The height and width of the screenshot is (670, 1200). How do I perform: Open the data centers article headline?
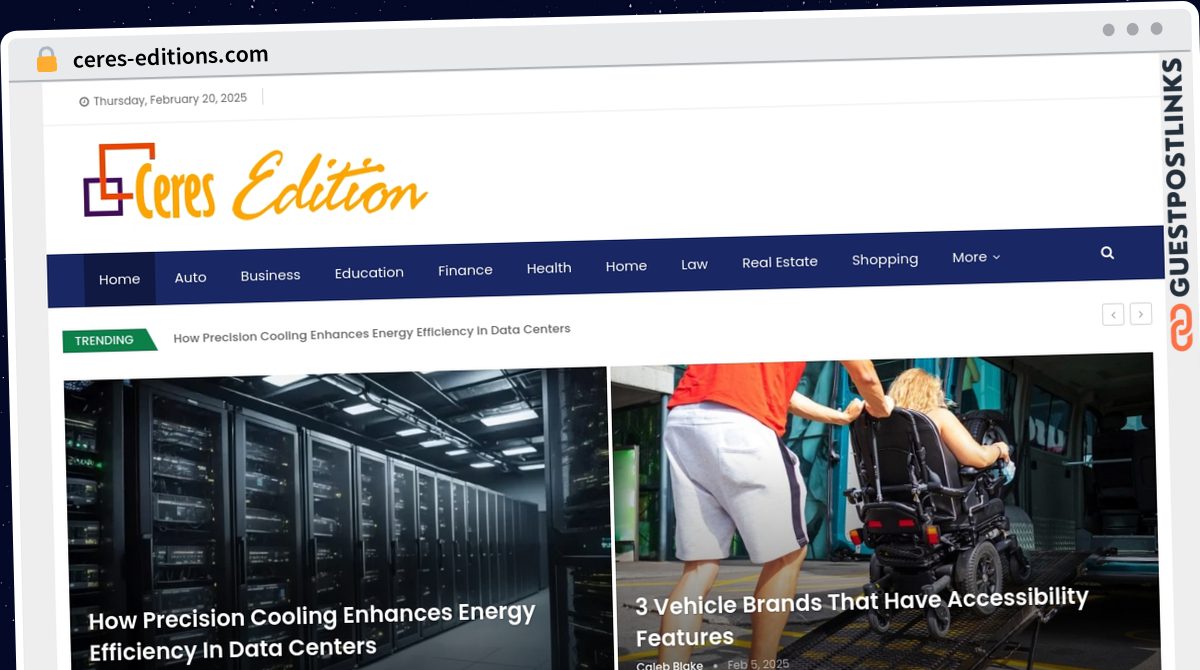click(312, 632)
